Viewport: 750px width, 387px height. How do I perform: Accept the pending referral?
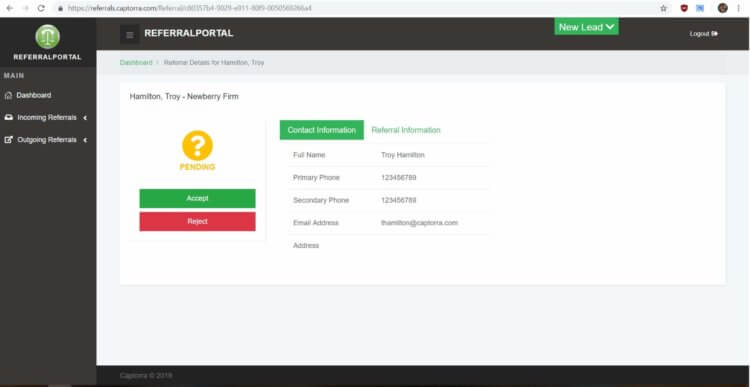click(x=198, y=199)
